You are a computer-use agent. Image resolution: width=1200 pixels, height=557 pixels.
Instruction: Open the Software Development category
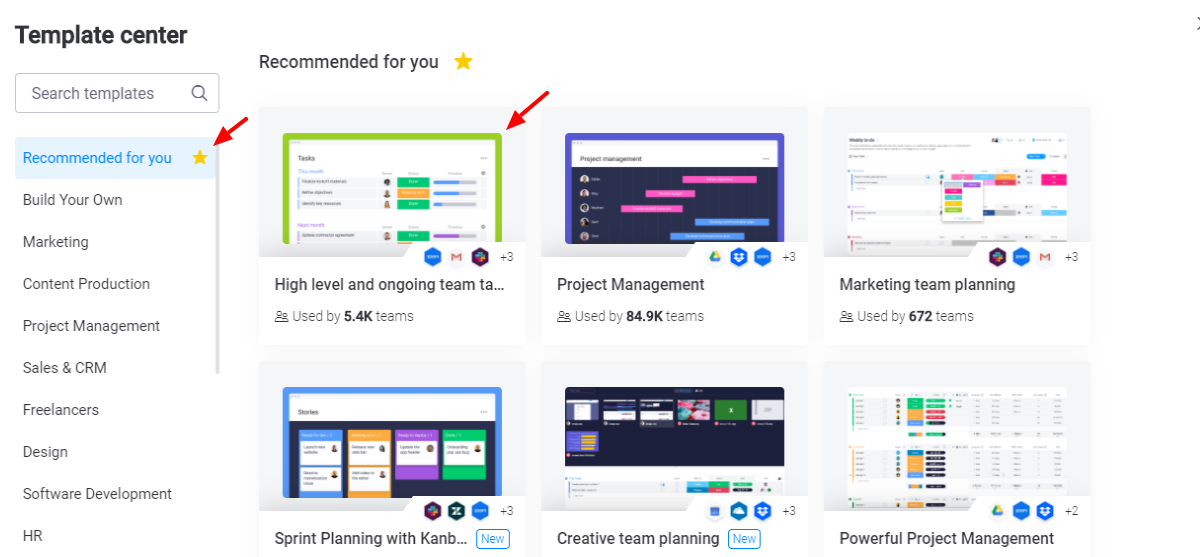[98, 494]
